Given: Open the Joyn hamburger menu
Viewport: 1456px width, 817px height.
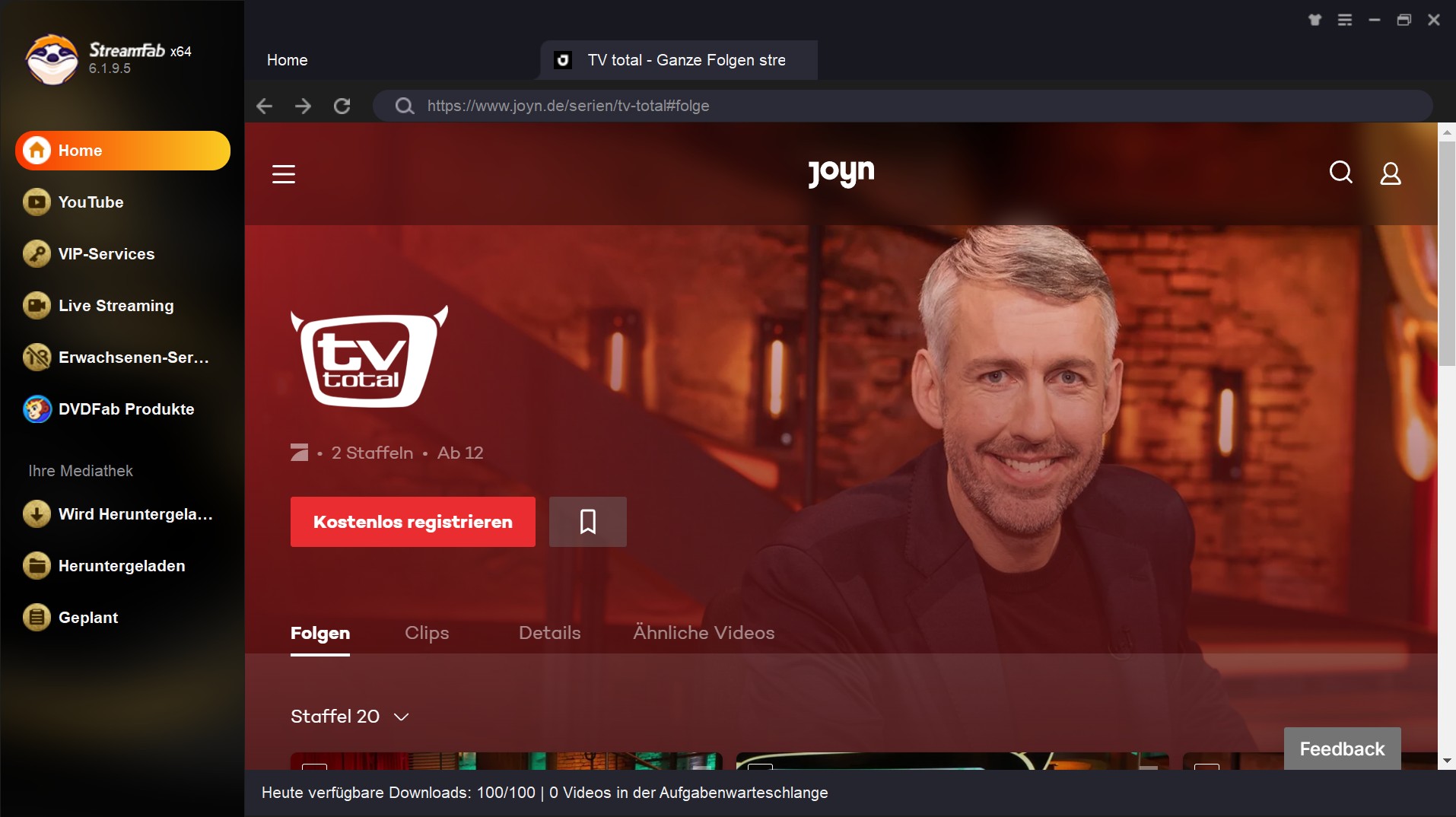Looking at the screenshot, I should [x=284, y=174].
